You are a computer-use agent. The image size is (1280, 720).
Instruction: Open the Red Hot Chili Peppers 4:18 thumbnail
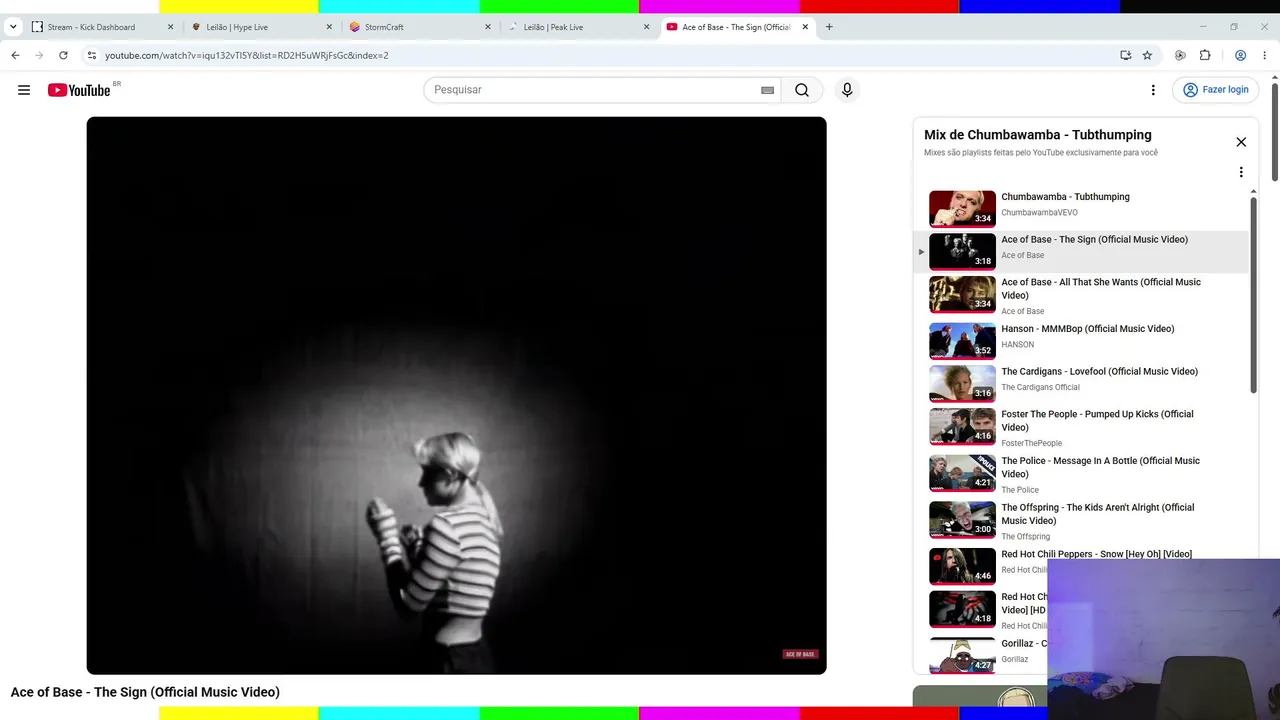(x=962, y=608)
